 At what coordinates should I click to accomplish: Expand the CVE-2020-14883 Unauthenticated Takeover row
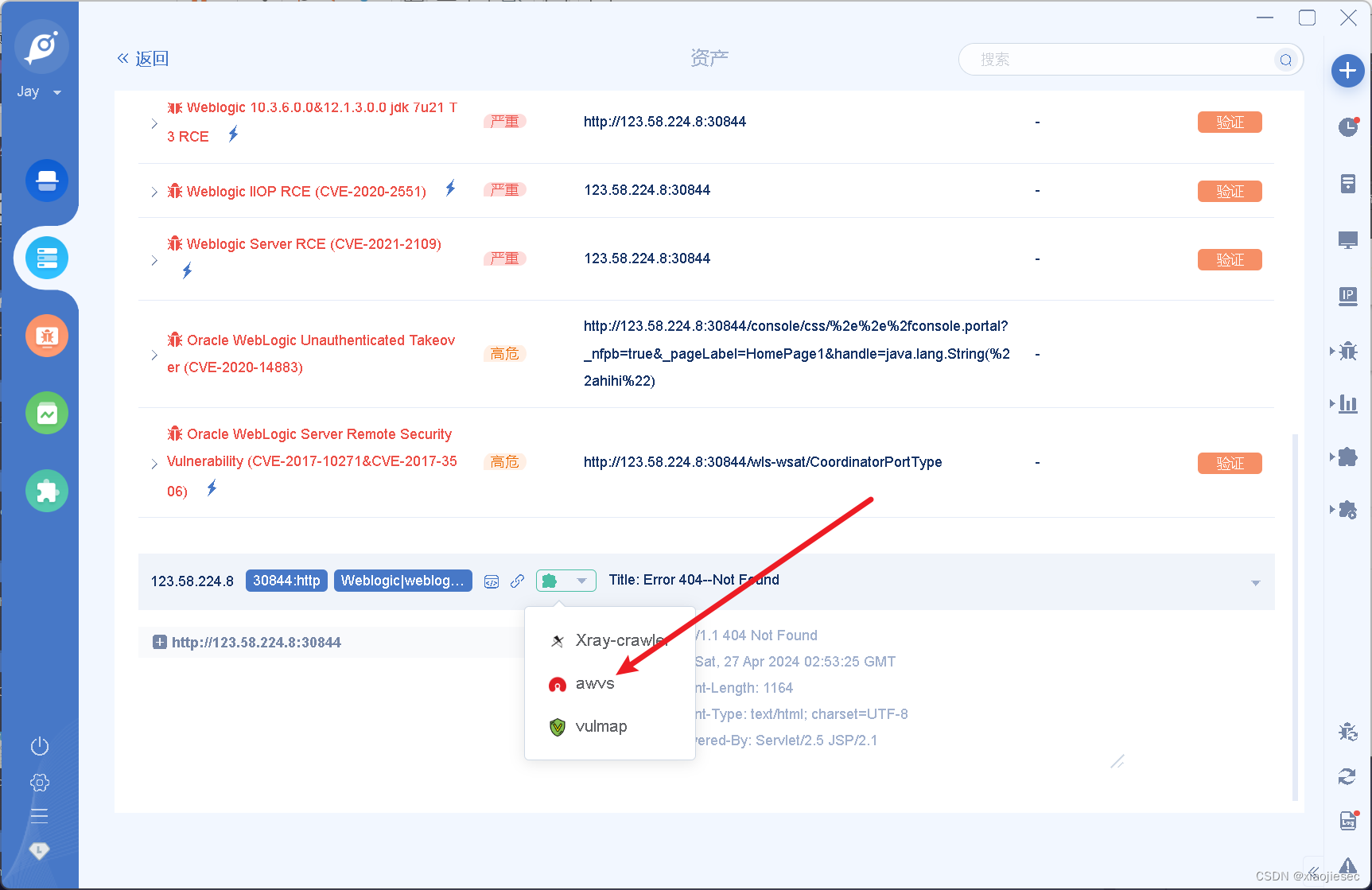(154, 355)
